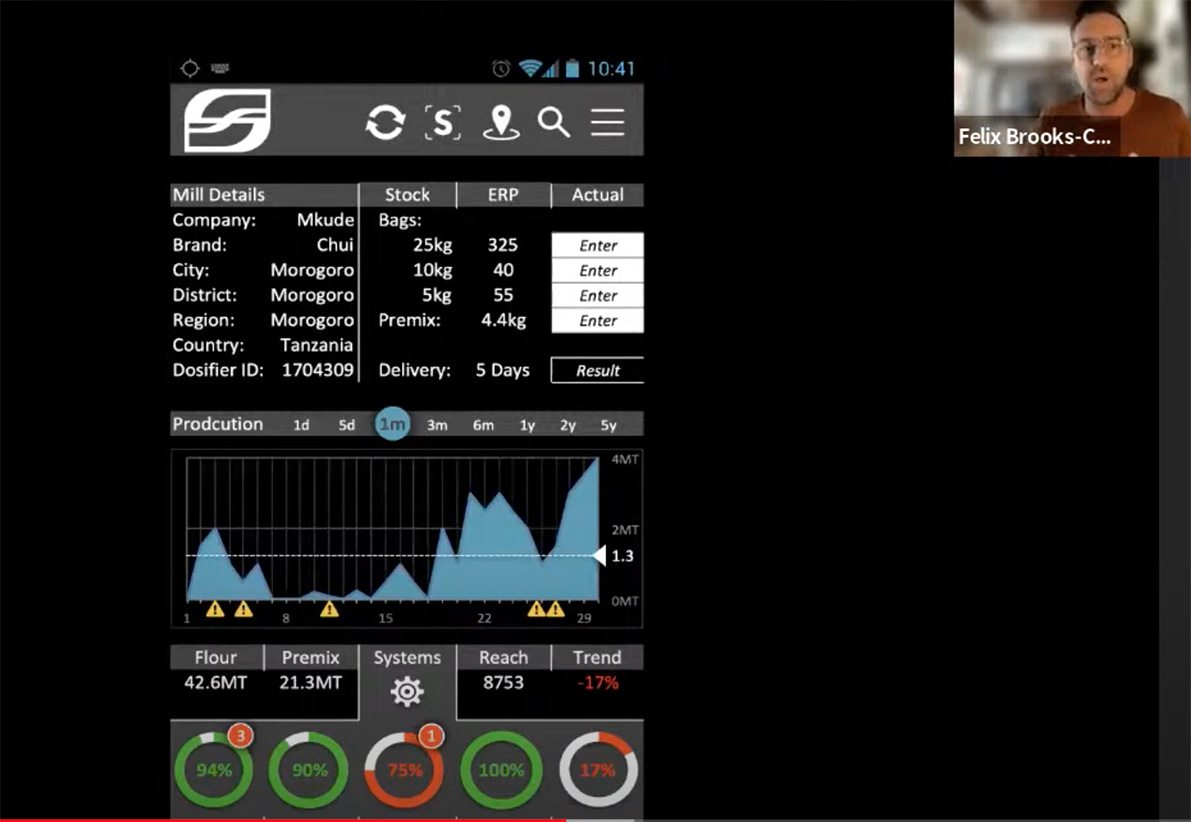Tap the refresh sync icon
1191x822 pixels.
[x=385, y=122]
